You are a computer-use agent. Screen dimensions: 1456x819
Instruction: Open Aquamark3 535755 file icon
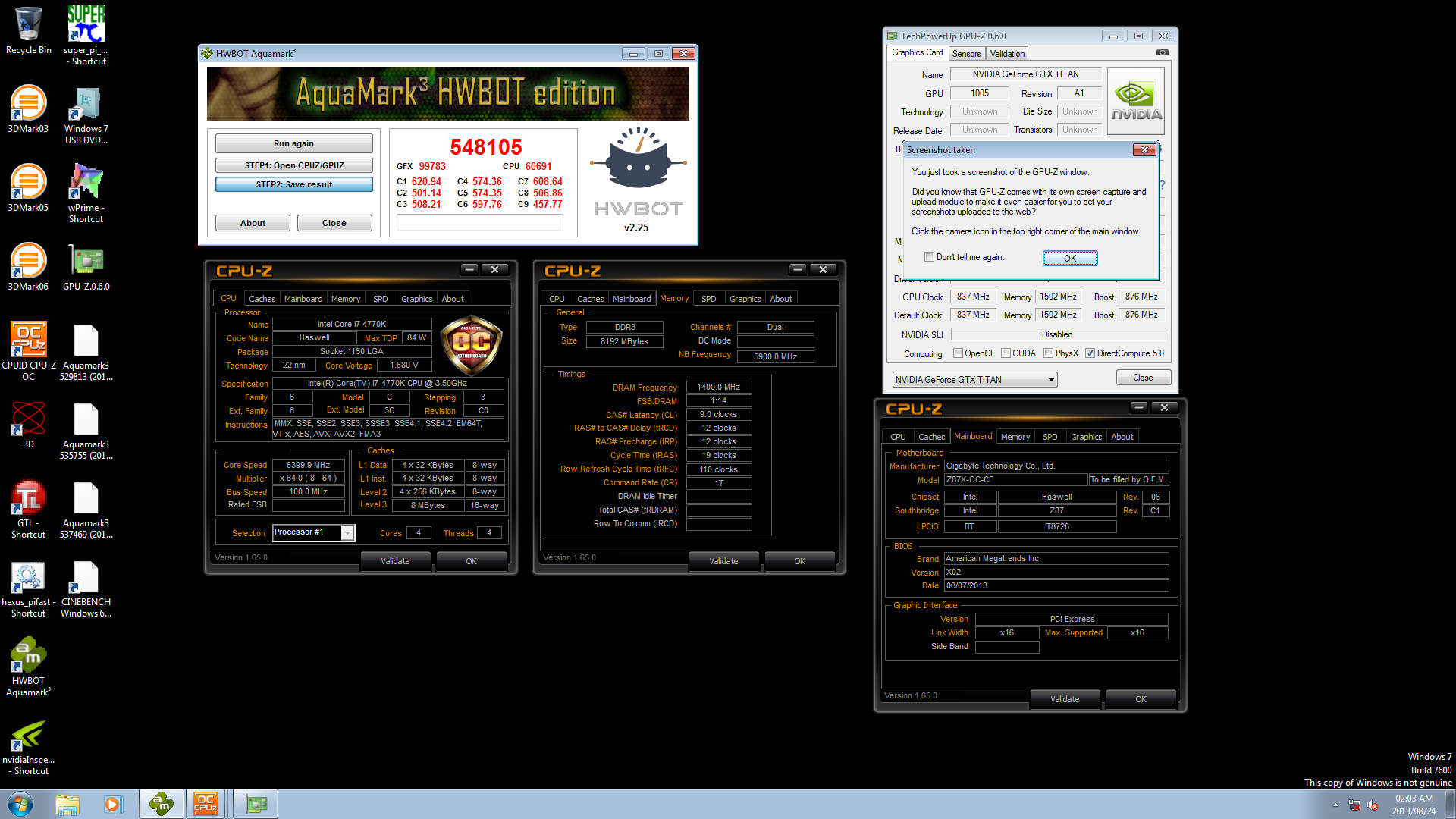coord(86,431)
